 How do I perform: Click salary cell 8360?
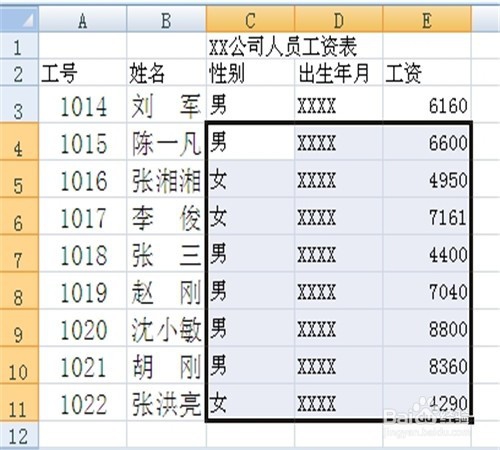click(x=427, y=365)
